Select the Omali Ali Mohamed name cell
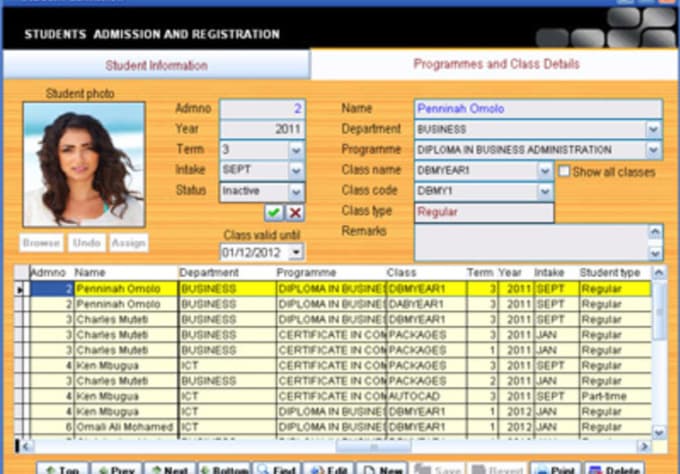Viewport: 680px width, 474px height. point(126,427)
